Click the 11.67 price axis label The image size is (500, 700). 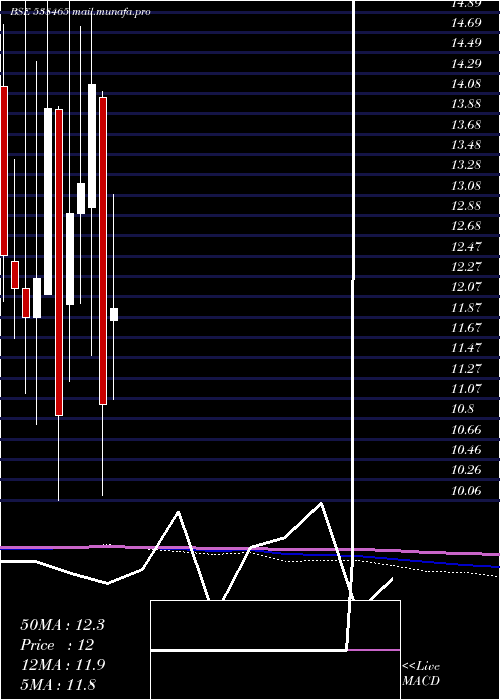466,328
